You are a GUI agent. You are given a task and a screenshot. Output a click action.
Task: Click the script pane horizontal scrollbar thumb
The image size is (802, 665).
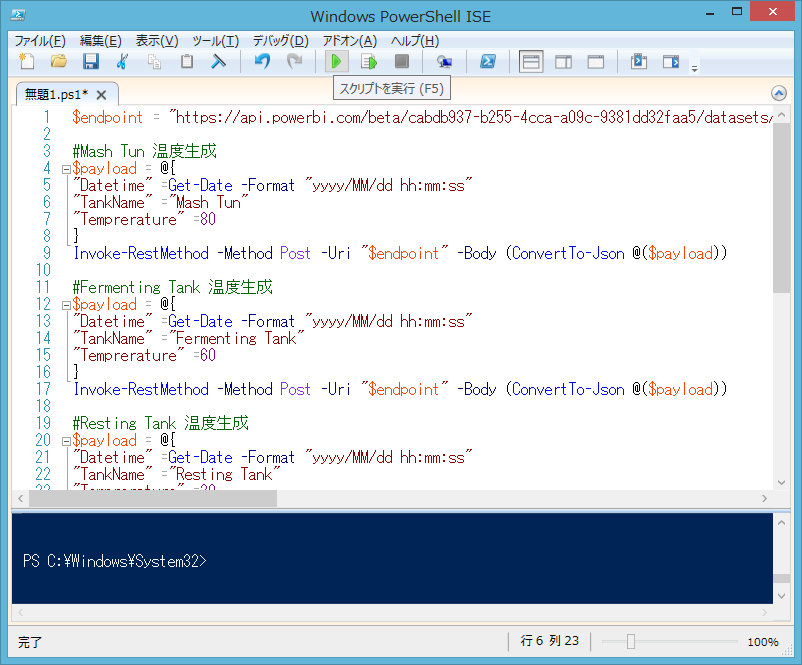point(153,498)
